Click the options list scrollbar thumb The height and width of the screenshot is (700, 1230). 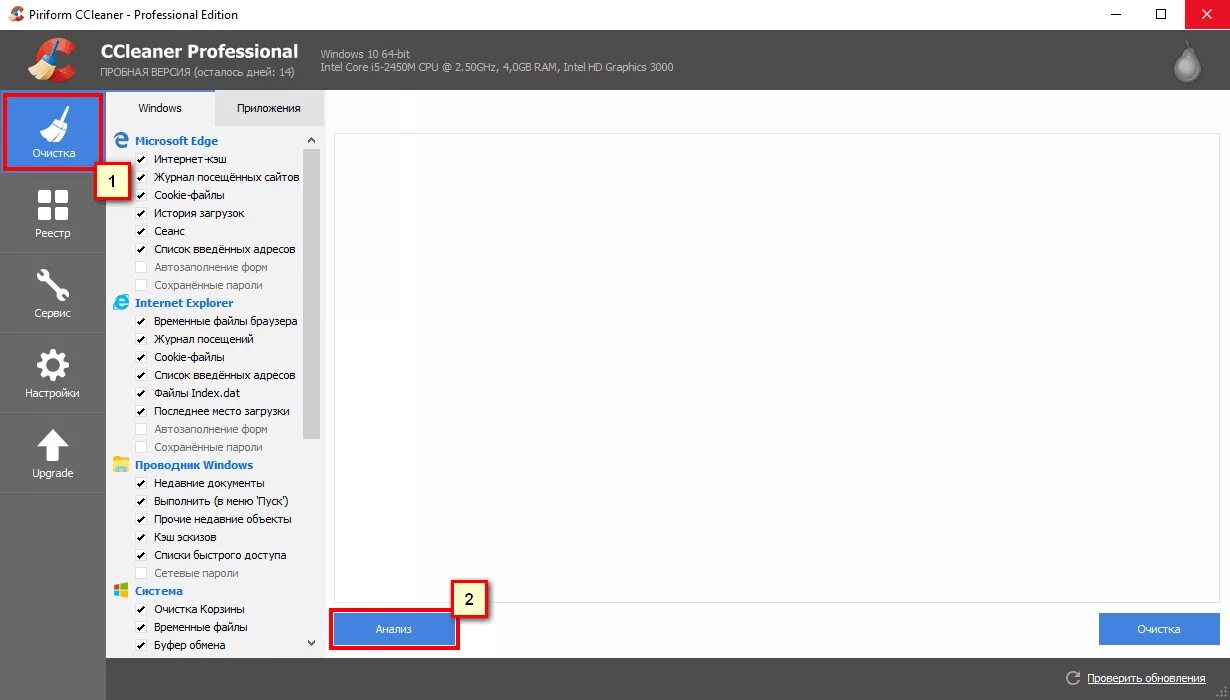point(311,294)
